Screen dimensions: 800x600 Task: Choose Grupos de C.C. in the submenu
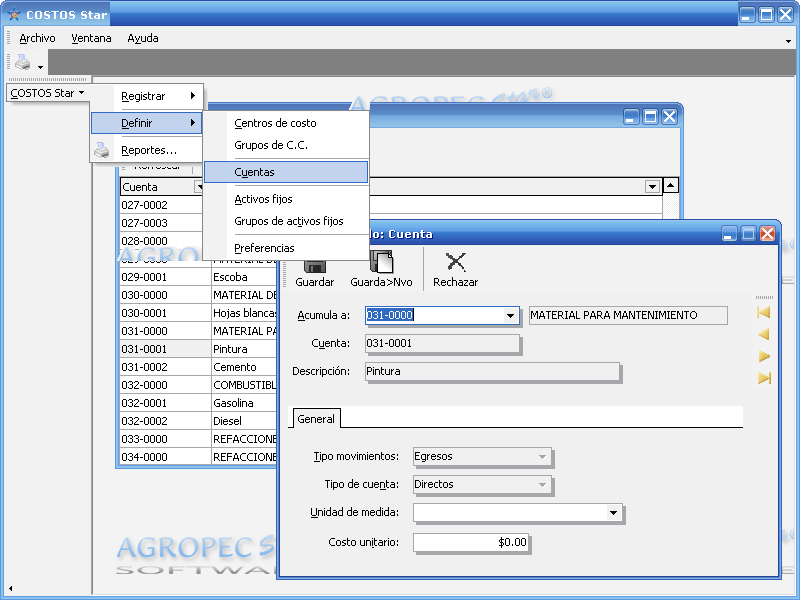(x=286, y=145)
